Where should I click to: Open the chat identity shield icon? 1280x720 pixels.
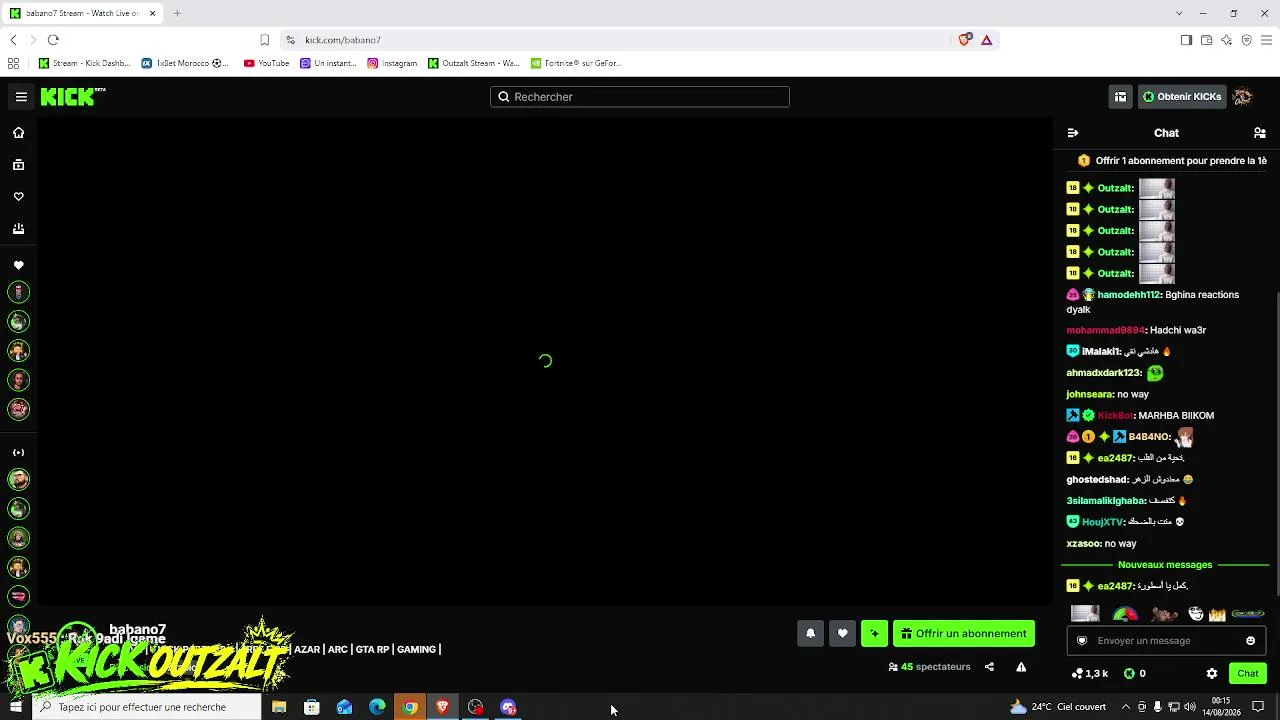(1082, 641)
